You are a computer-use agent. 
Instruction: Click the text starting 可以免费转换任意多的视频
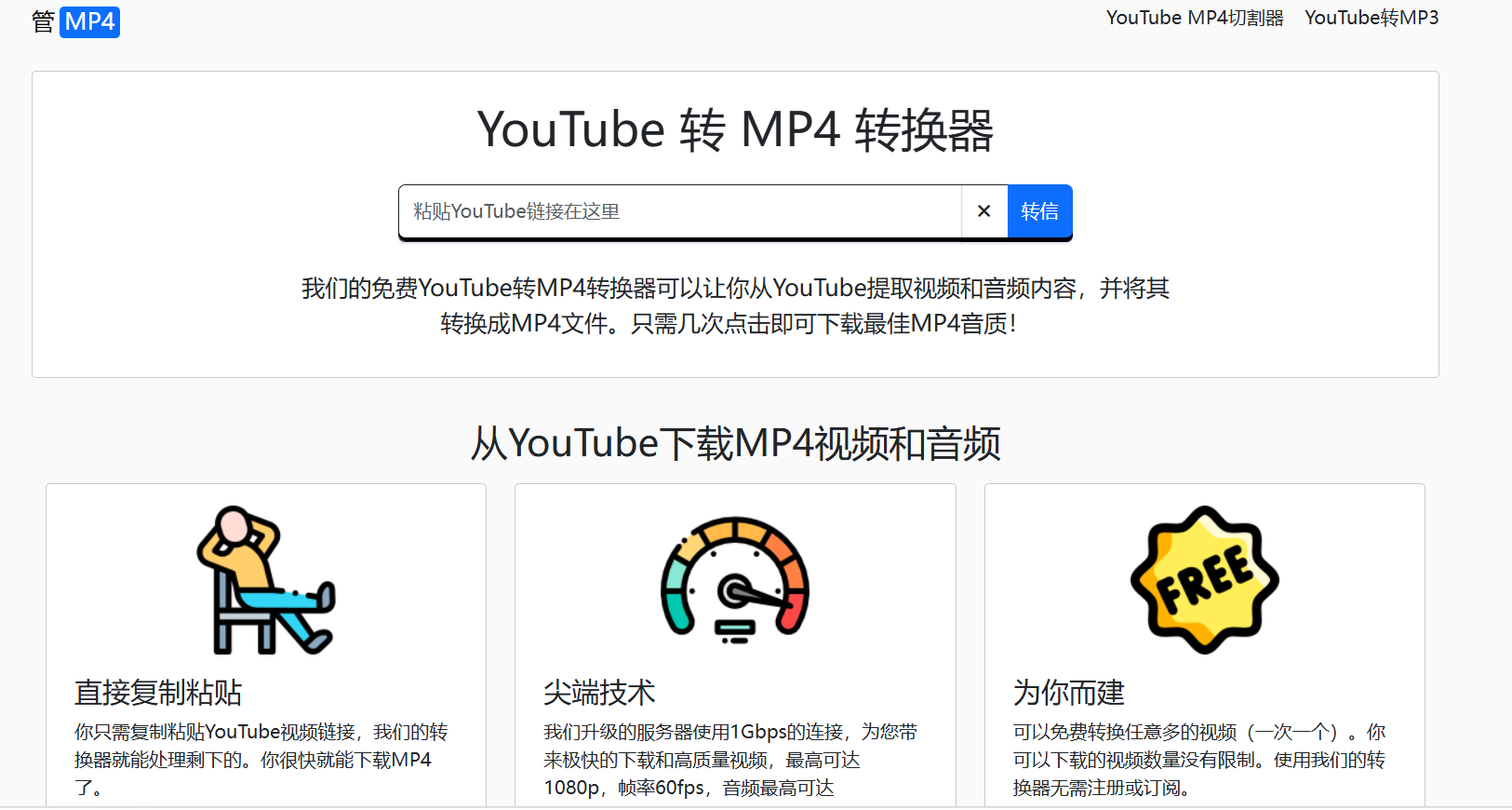[1199, 760]
